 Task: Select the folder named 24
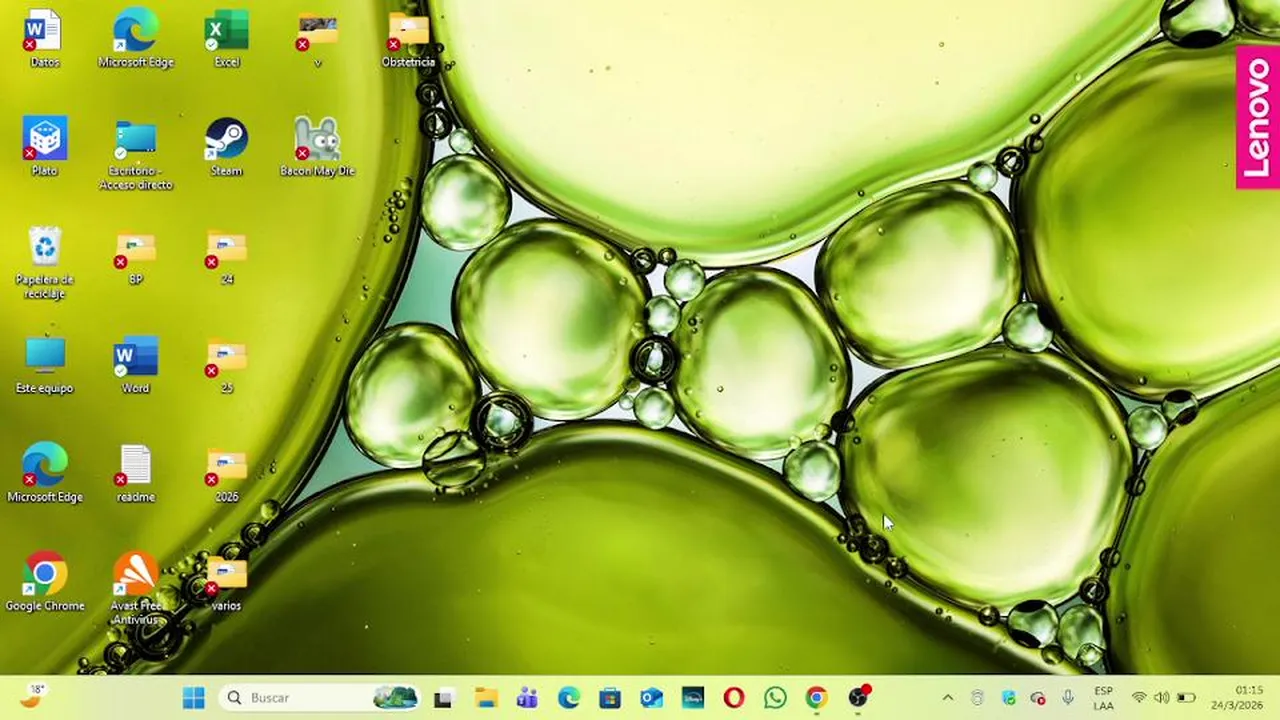[227, 258]
